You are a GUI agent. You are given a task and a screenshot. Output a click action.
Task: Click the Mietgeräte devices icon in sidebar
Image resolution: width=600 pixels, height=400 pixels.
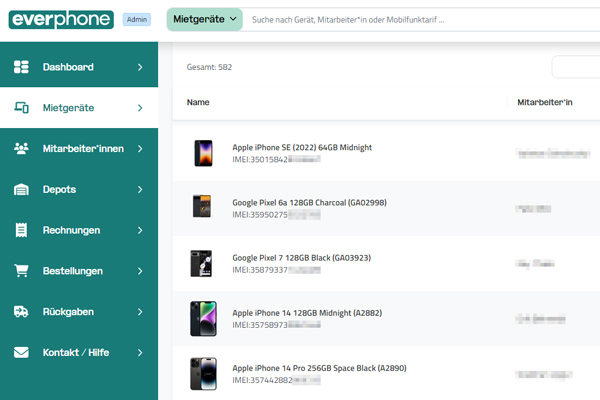pyautogui.click(x=21, y=108)
